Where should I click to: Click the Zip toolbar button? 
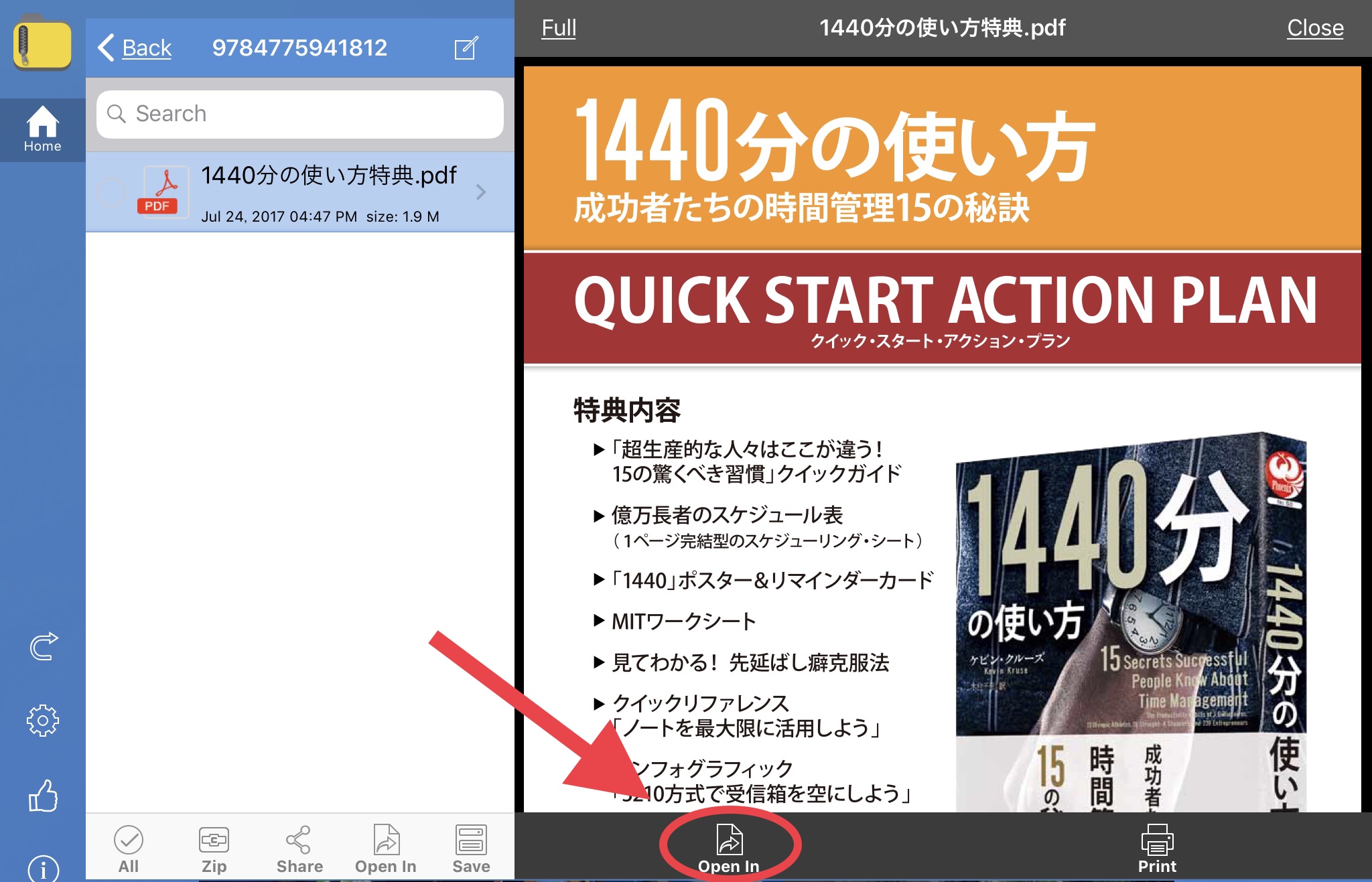[214, 849]
